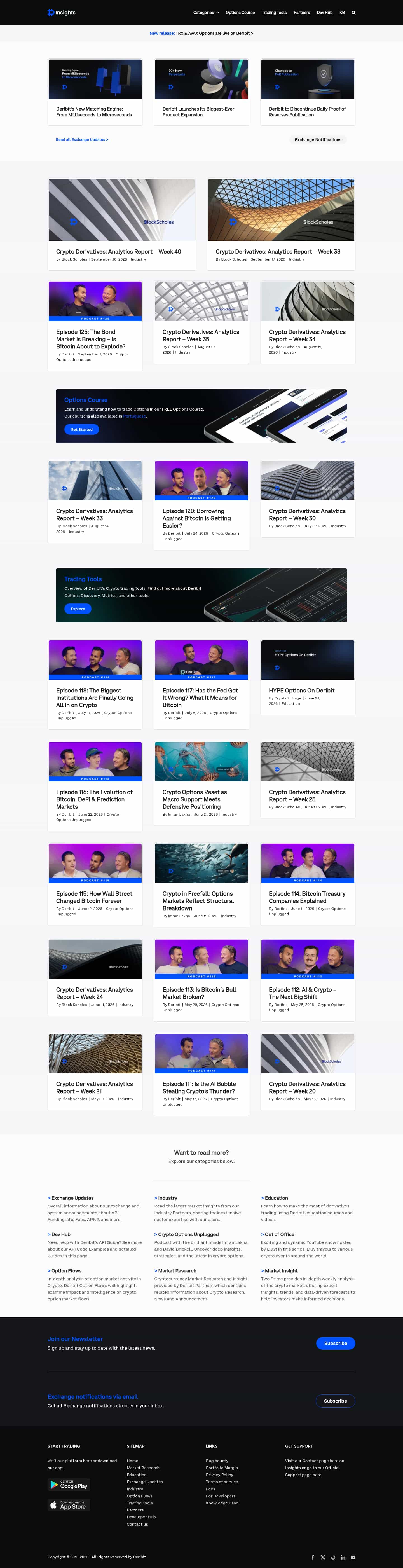Click Explore in Trading Tools banner
This screenshot has width=403, height=1568.
[x=78, y=609]
